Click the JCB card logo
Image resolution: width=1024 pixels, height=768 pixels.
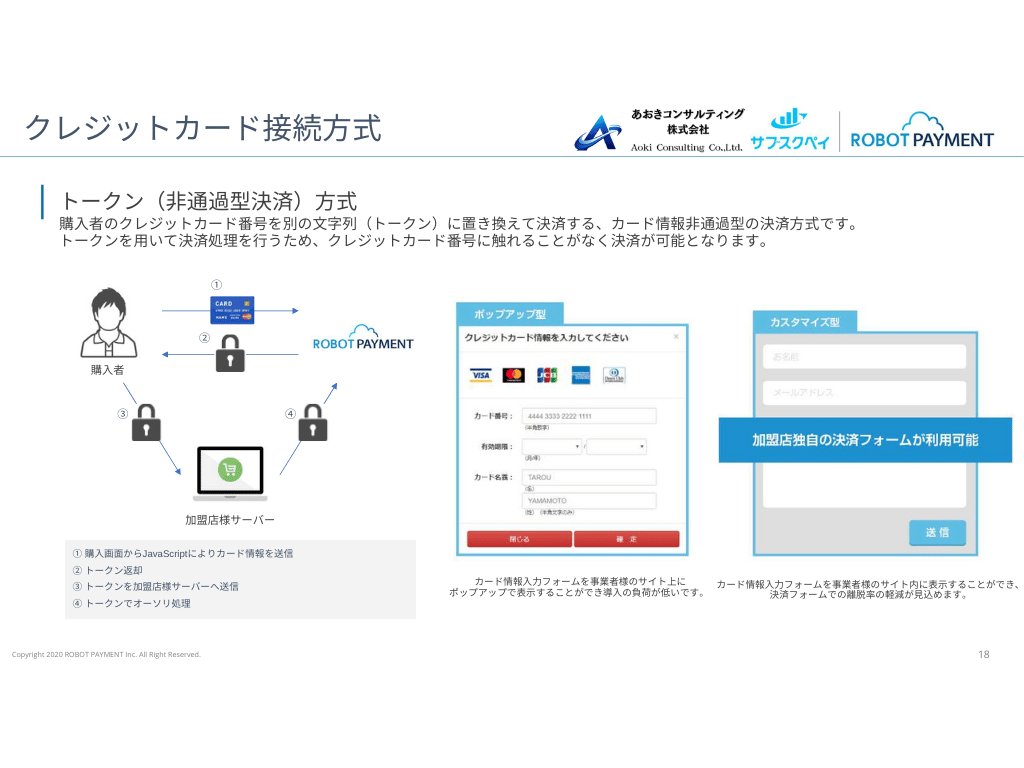click(x=547, y=375)
